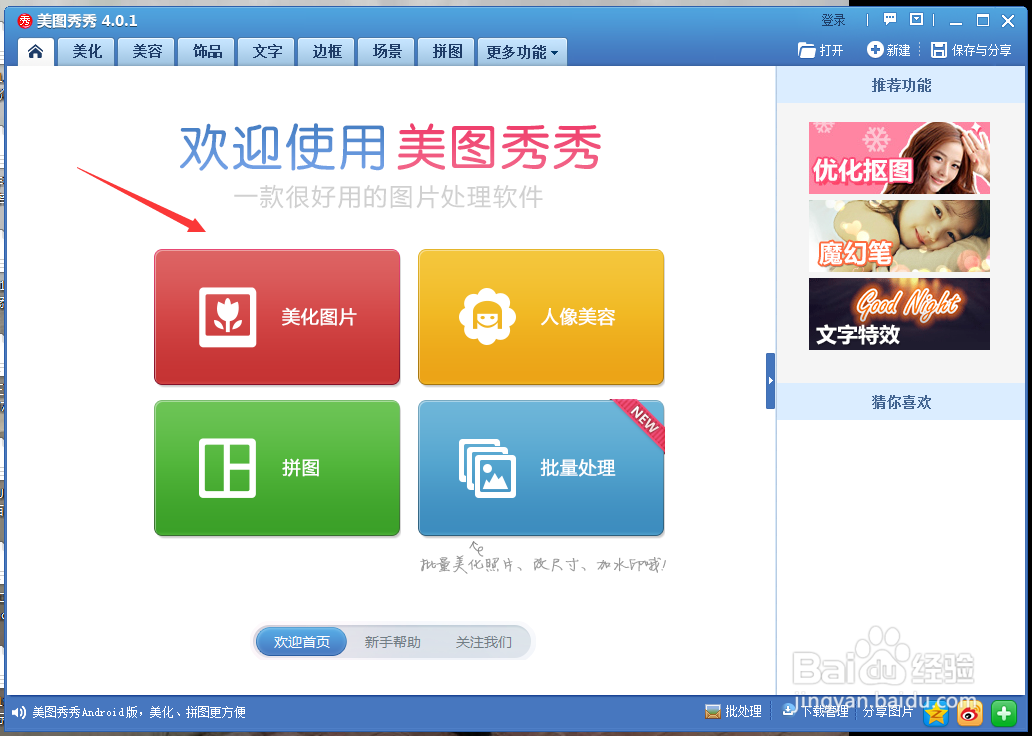Click the 推荐功能 panel header

pos(901,85)
